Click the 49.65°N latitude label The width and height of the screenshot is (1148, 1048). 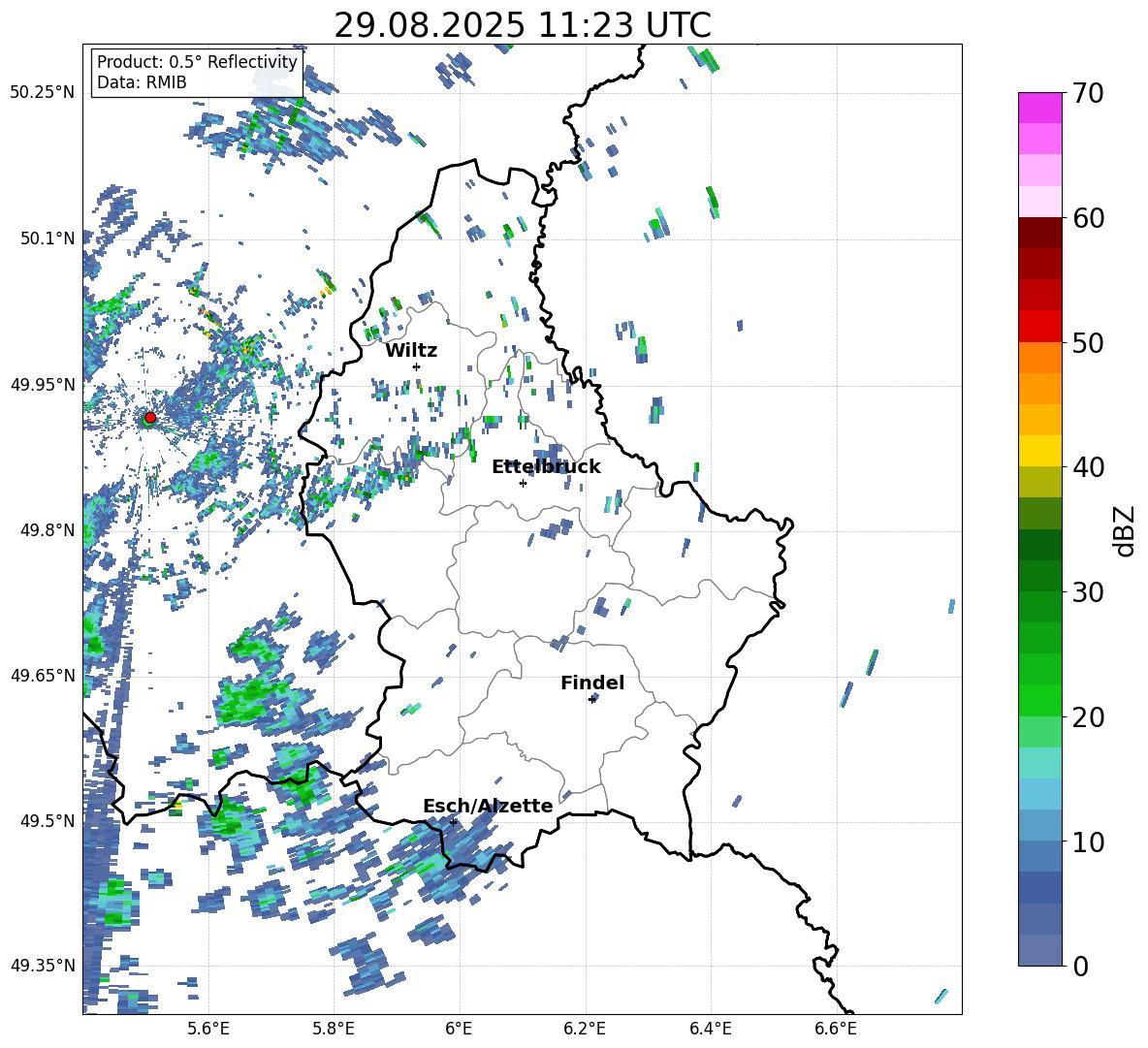[x=43, y=675]
